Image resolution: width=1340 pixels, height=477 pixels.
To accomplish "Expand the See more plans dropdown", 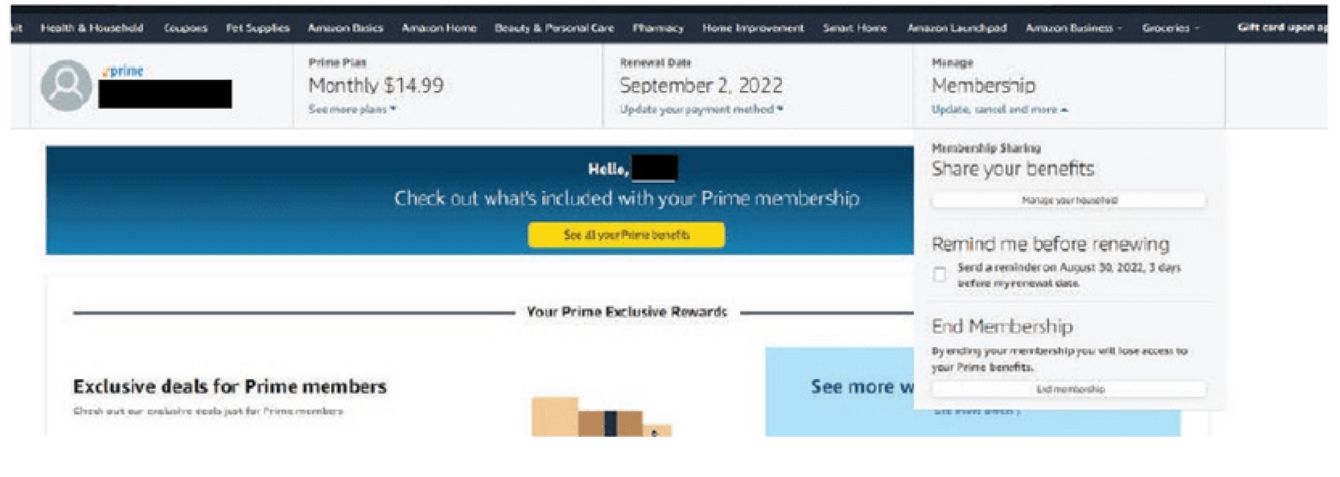I will (353, 109).
